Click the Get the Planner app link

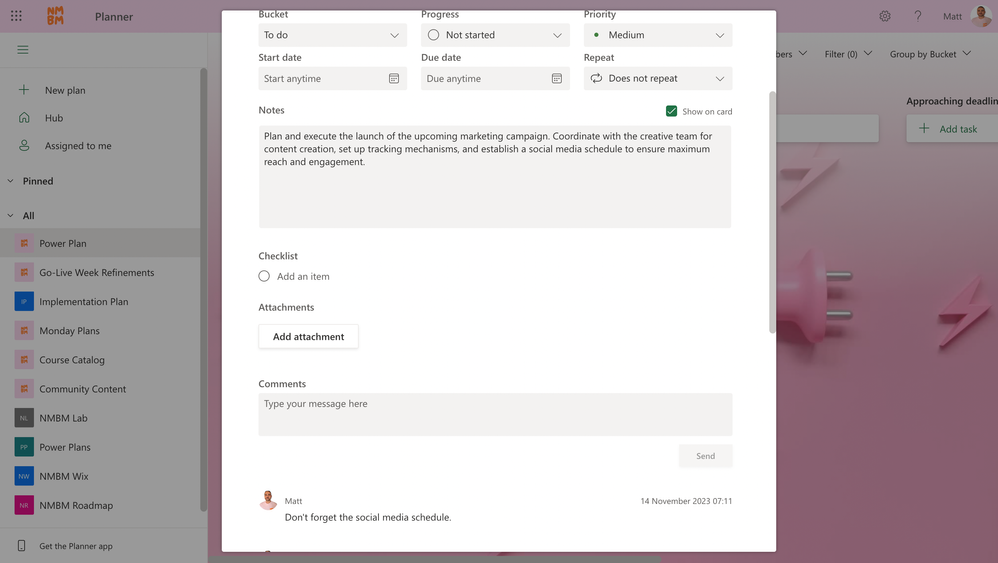76,546
